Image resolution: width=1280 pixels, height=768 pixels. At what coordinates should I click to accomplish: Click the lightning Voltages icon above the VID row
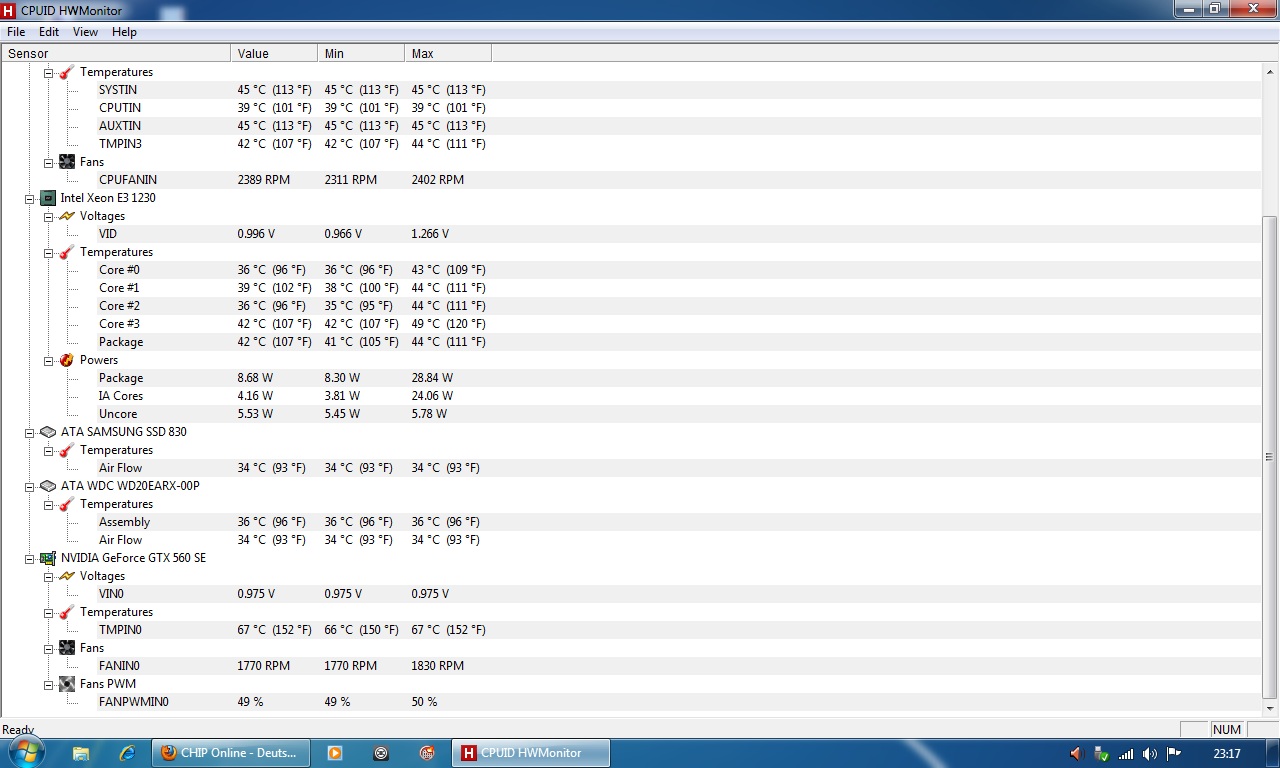(67, 216)
